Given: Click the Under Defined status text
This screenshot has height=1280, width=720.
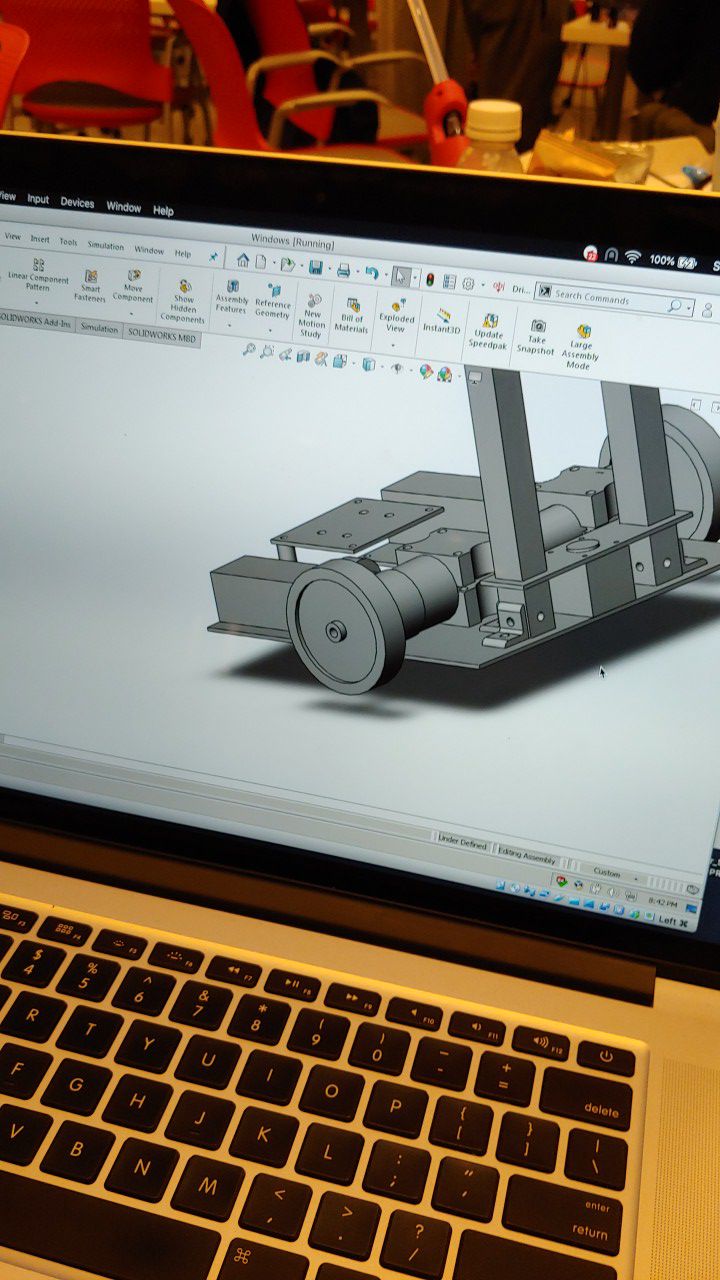Looking at the screenshot, I should tap(463, 844).
